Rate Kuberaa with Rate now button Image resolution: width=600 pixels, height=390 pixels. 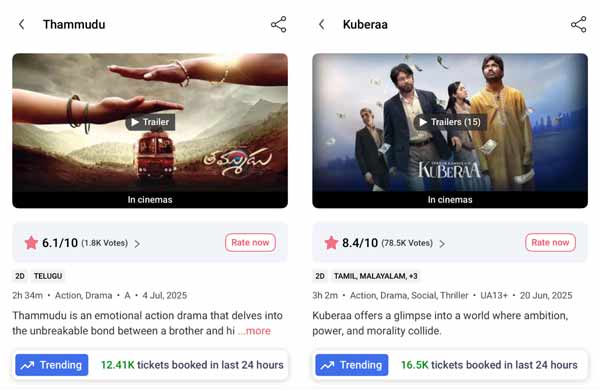pyautogui.click(x=550, y=243)
